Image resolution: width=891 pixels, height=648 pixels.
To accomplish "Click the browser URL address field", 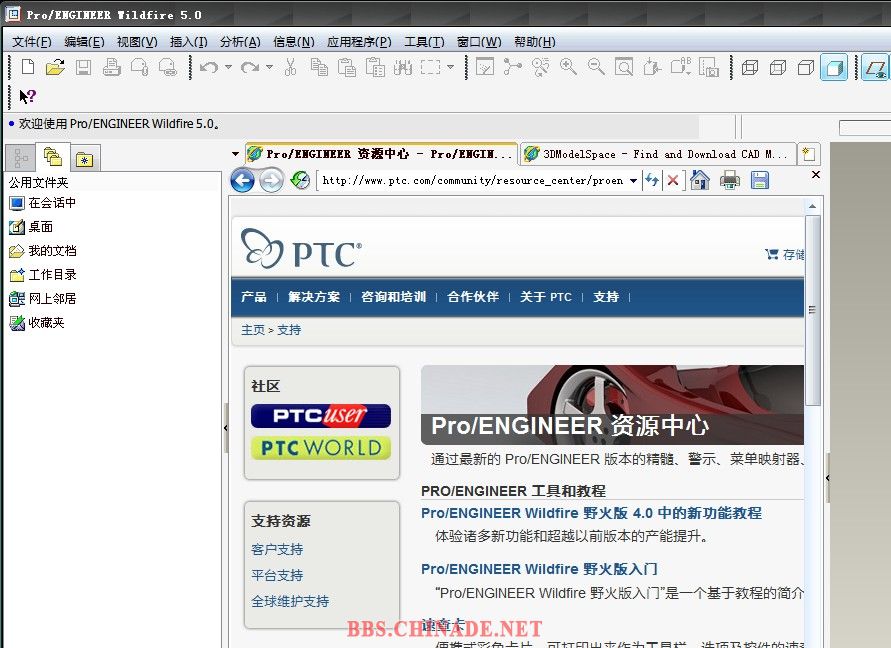I will click(473, 181).
